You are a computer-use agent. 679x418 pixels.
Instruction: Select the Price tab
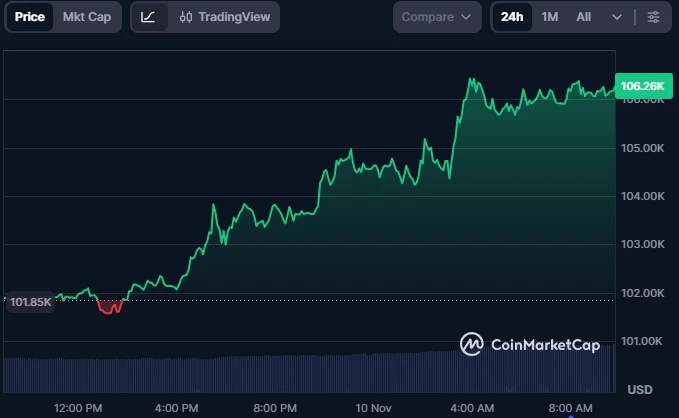(x=29, y=17)
